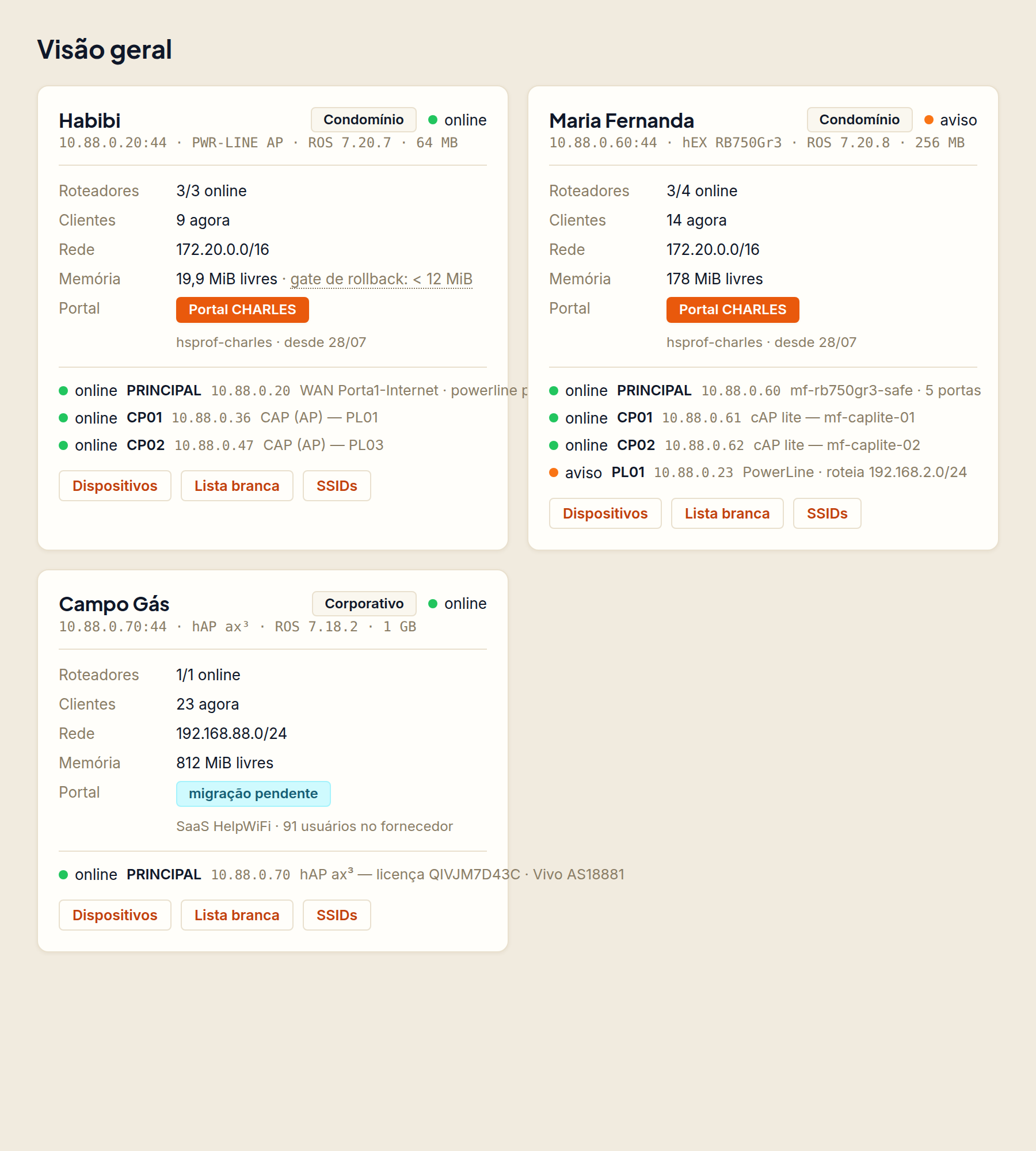Click Habibi's '3/3 online' routers value
This screenshot has height=1151, width=1036.
211,191
